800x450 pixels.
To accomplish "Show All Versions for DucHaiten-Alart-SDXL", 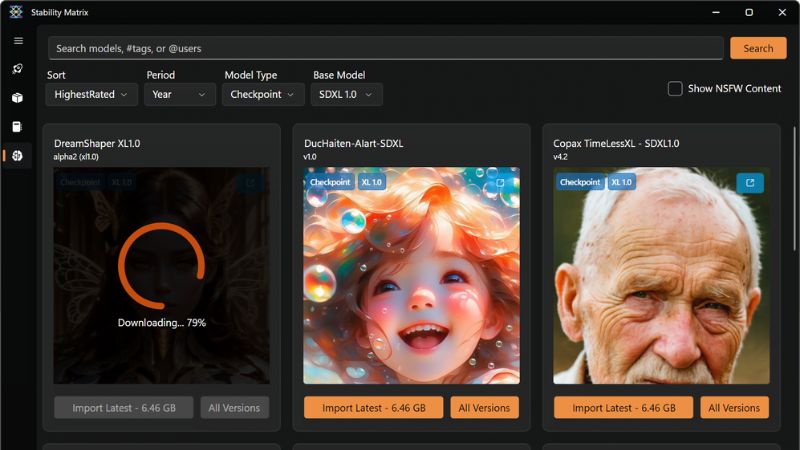I will (x=484, y=408).
